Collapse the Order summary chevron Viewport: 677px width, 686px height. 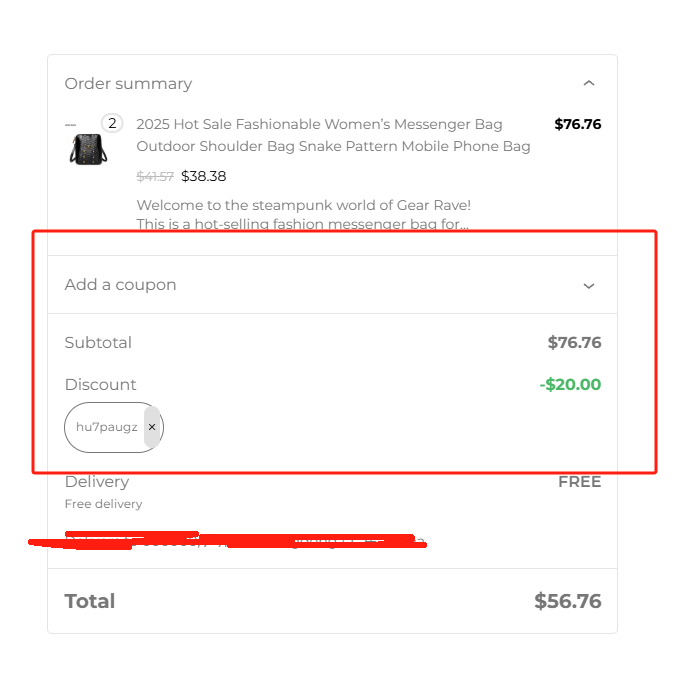tap(589, 84)
